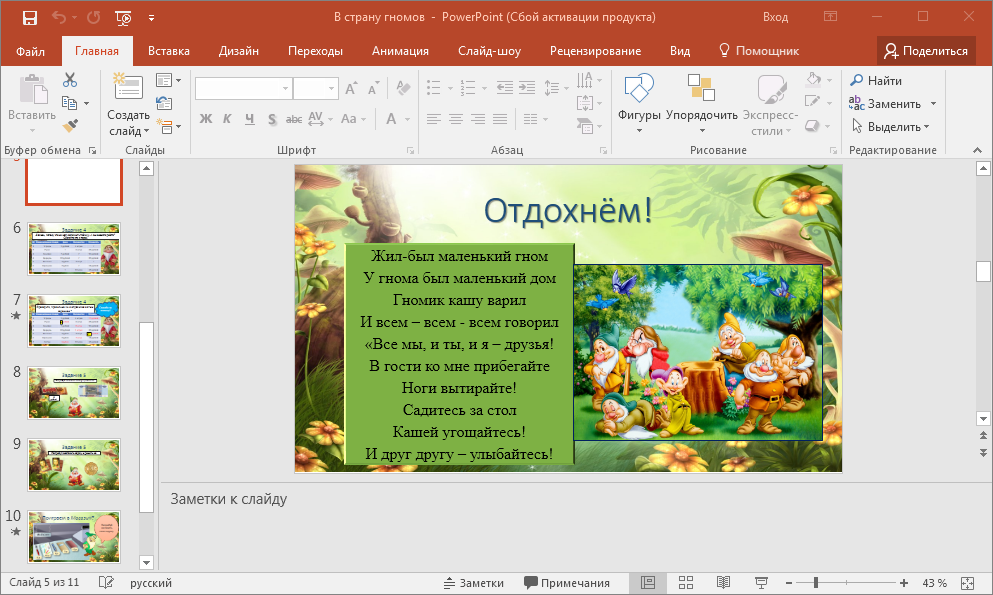Viewport: 993px width, 595px height.
Task: Toggle Italic (К) formatting
Action: (227, 118)
